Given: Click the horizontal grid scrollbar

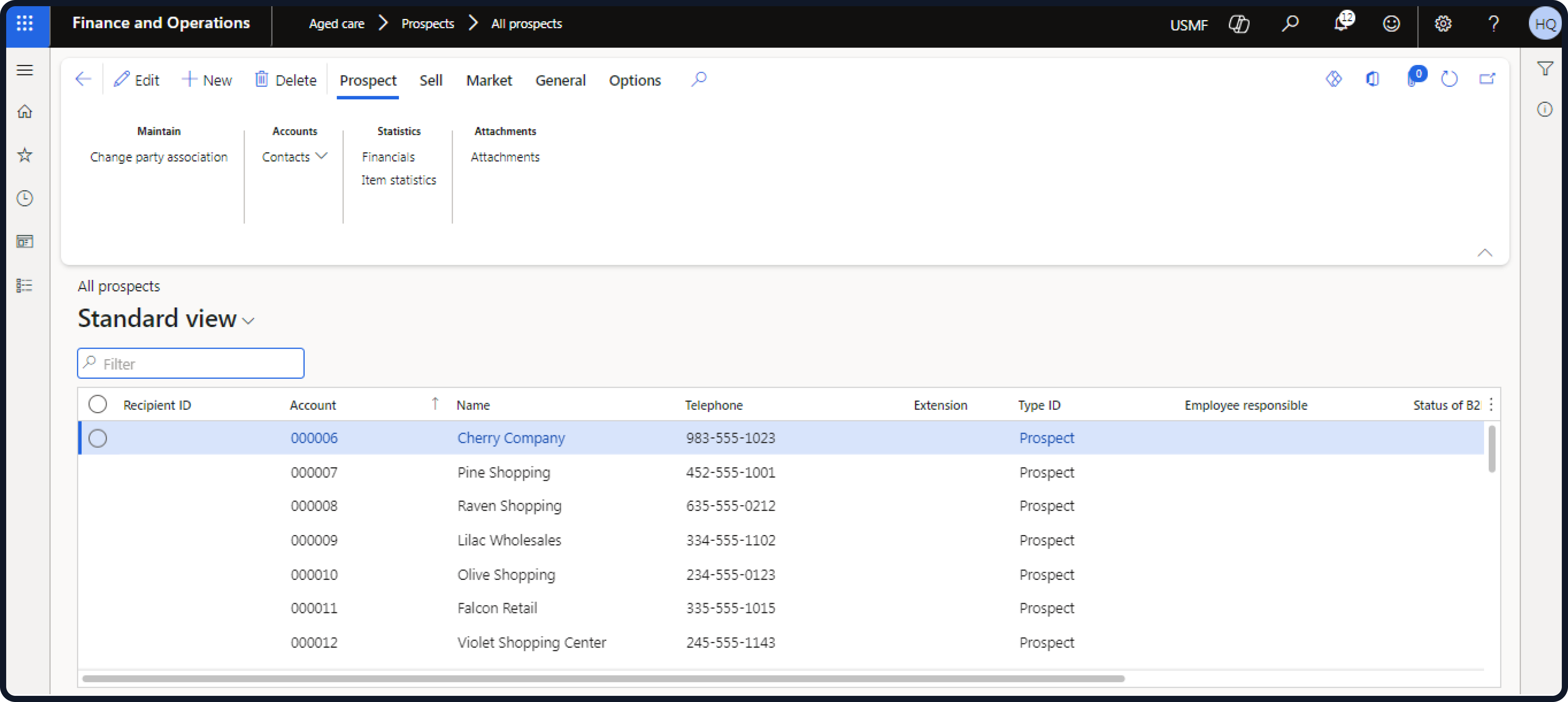Looking at the screenshot, I should pos(603,678).
